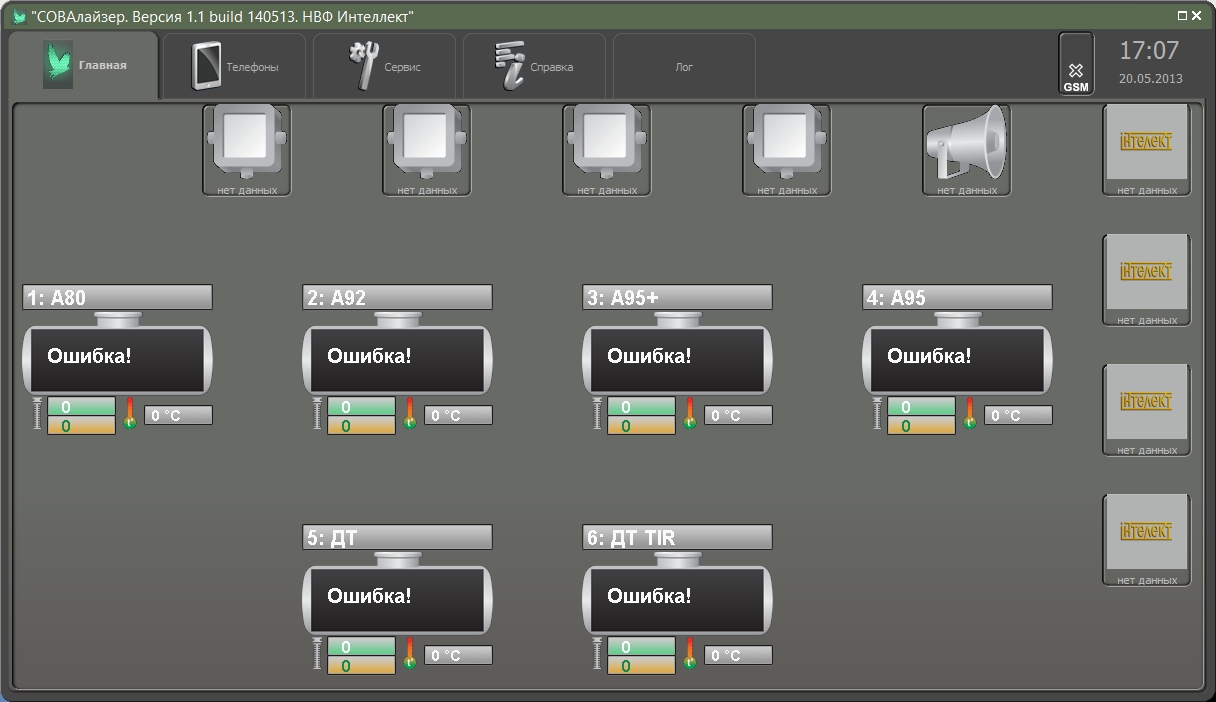Open the Справка tab
Viewport: 1216px width, 702px height.
coord(535,67)
